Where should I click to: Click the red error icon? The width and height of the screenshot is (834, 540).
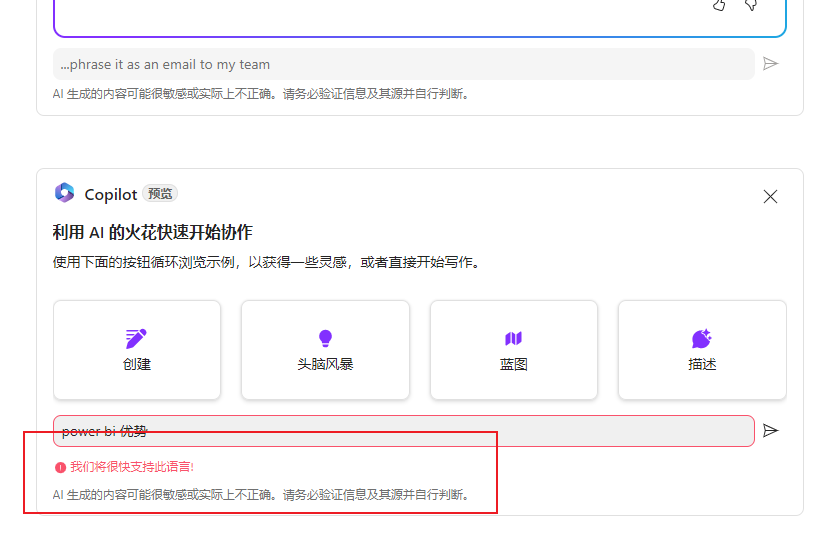60,467
